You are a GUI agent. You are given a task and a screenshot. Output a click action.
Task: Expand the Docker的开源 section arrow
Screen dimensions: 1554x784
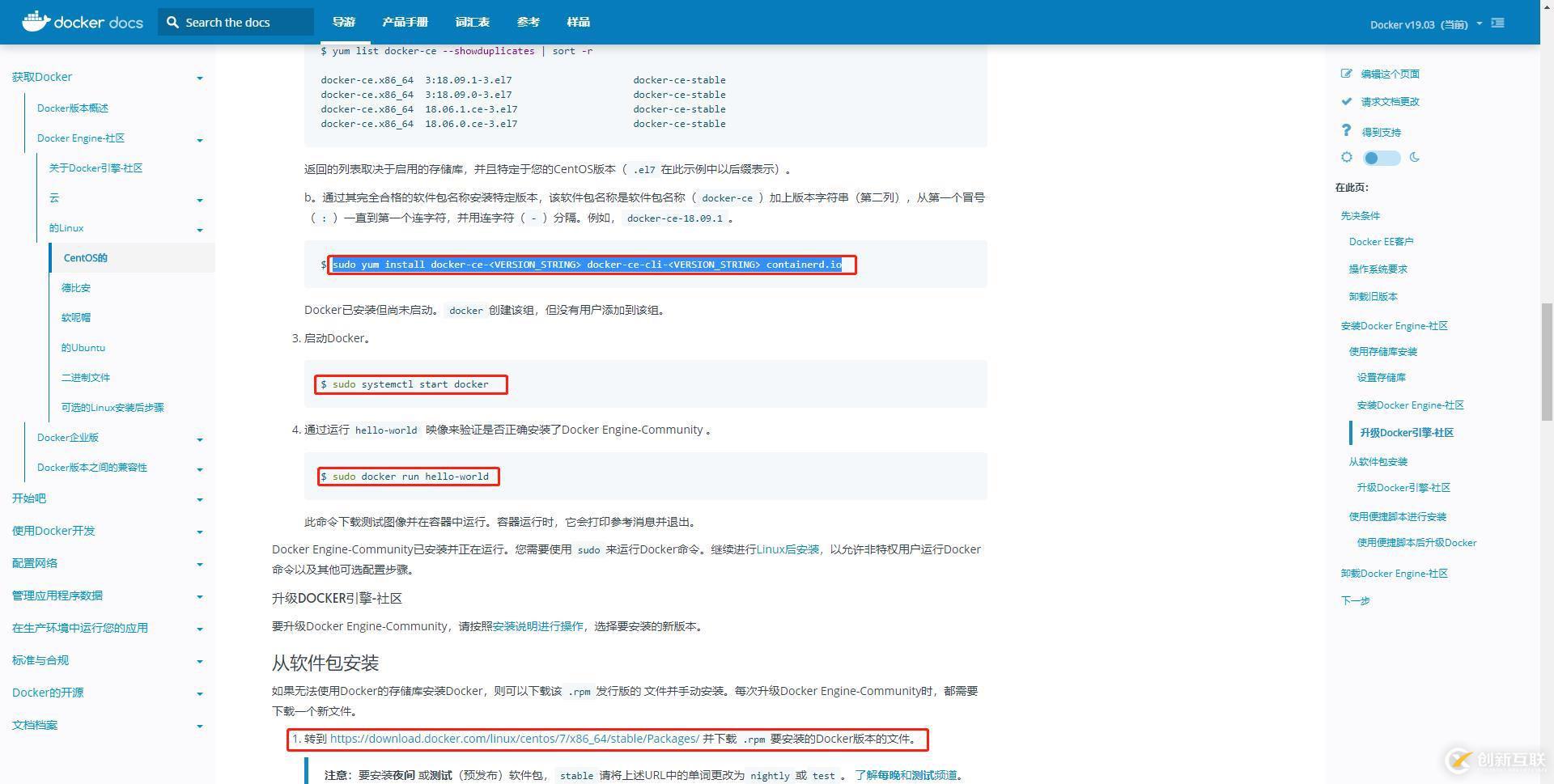200,694
